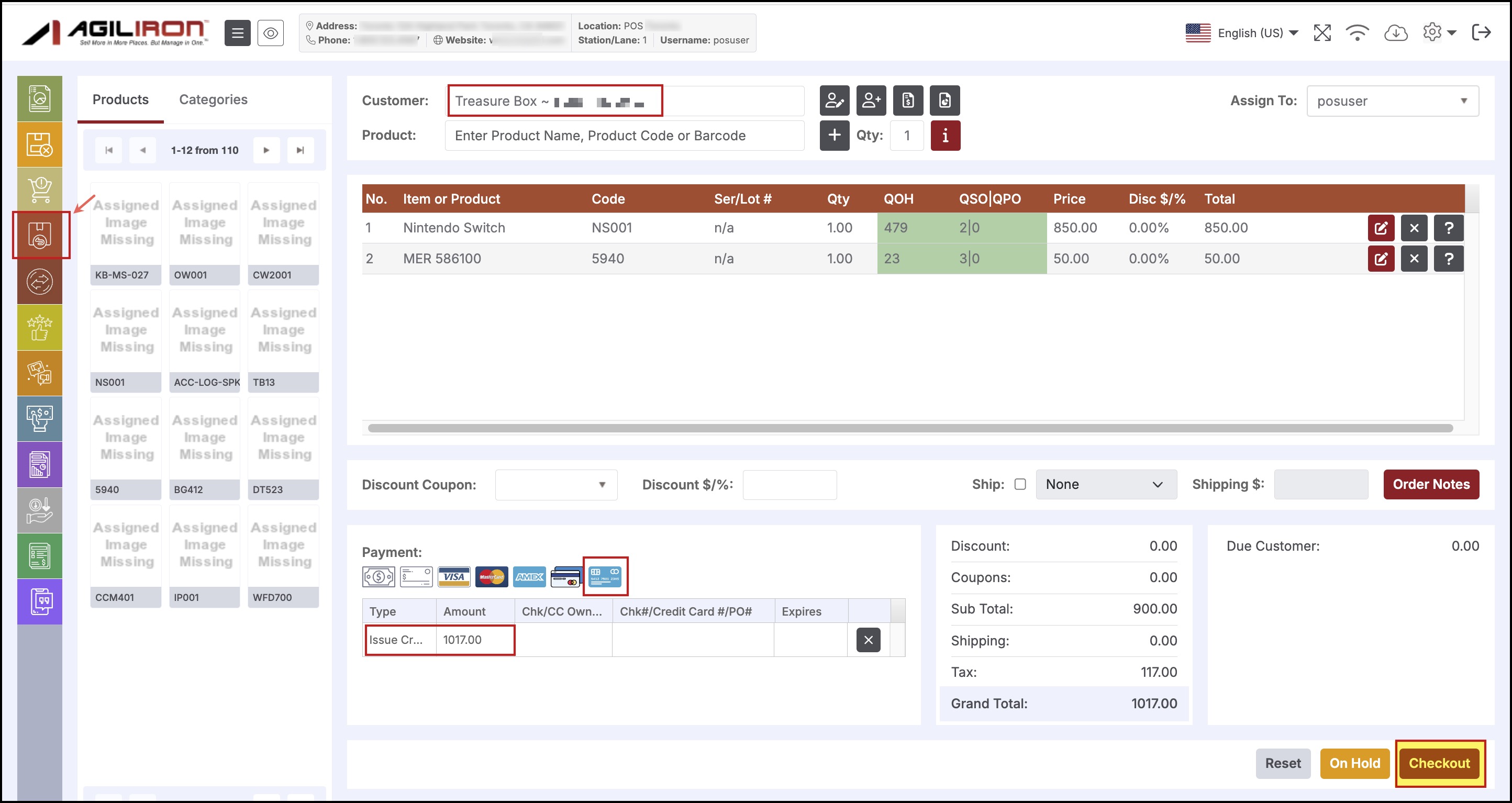Viewport: 1512px width, 803px height.
Task: Click the Product search input field
Action: [x=625, y=136]
